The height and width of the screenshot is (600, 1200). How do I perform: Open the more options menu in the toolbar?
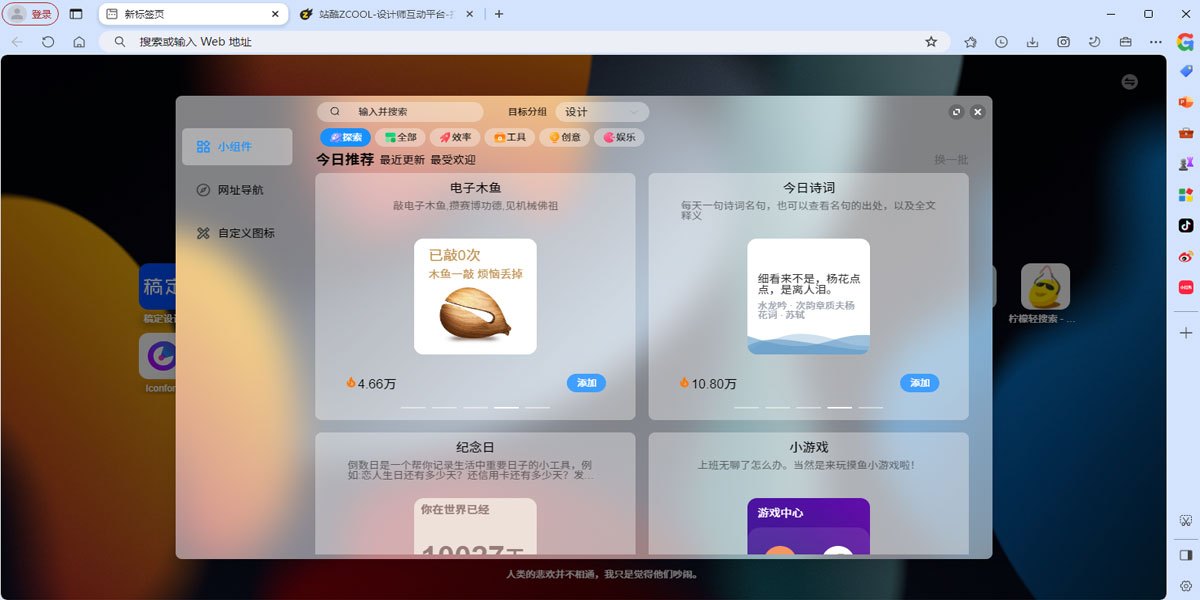(x=1157, y=42)
